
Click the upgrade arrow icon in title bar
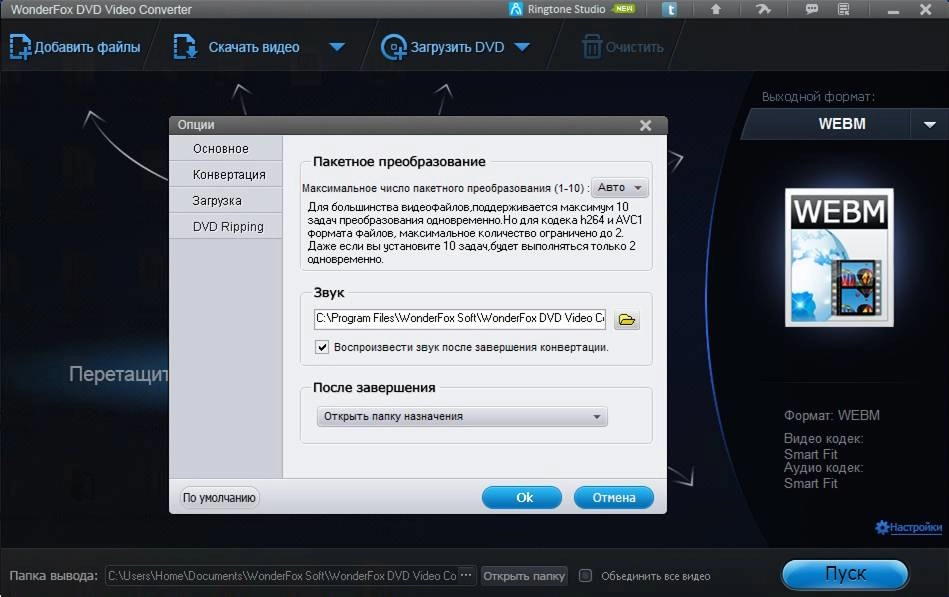click(x=715, y=9)
